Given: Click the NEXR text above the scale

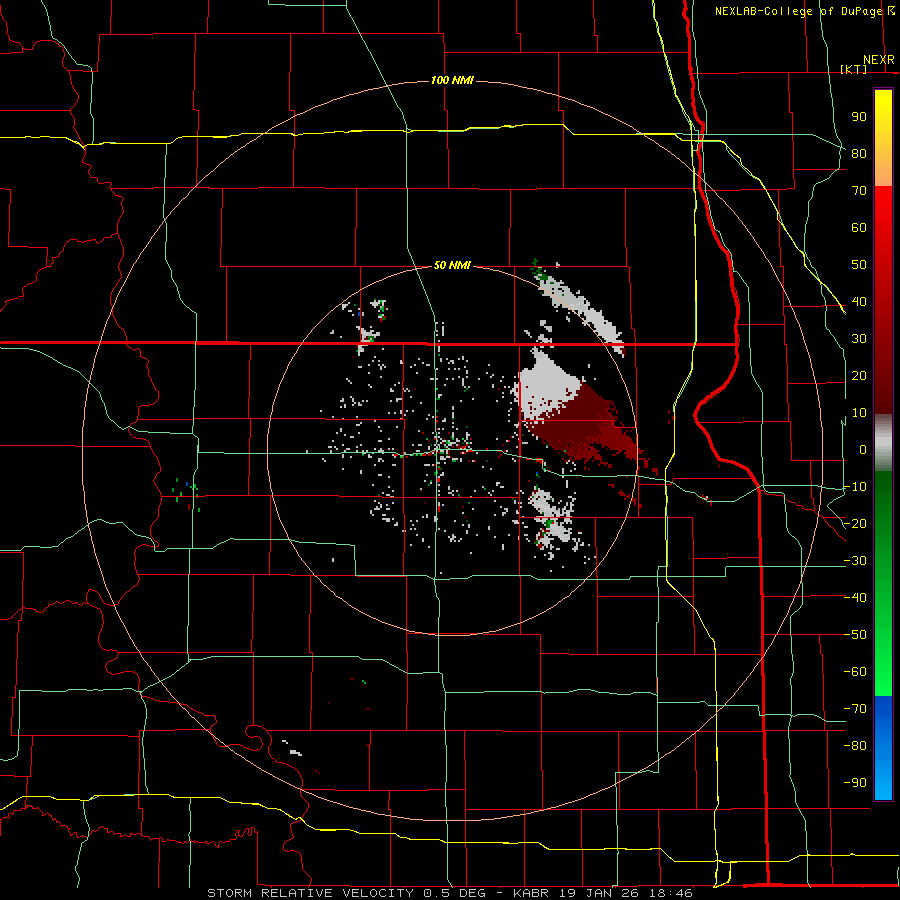Looking at the screenshot, I should 879,60.
